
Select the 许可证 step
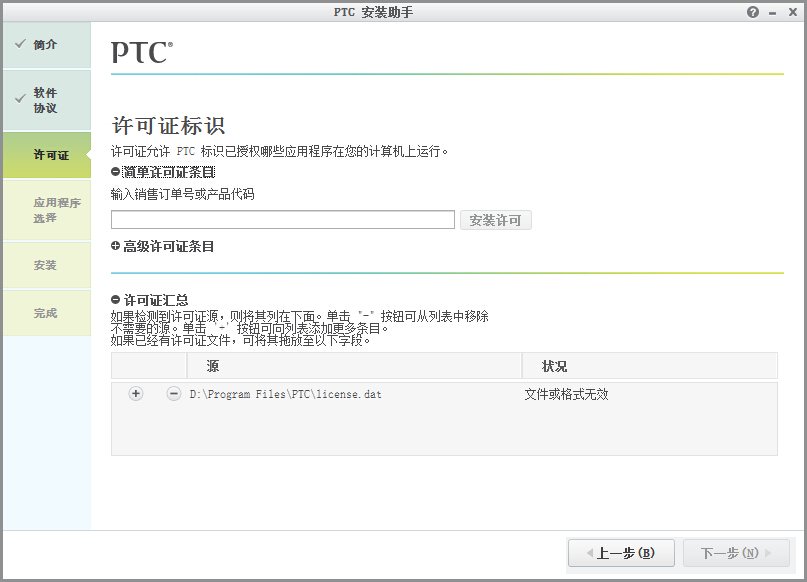click(47, 155)
